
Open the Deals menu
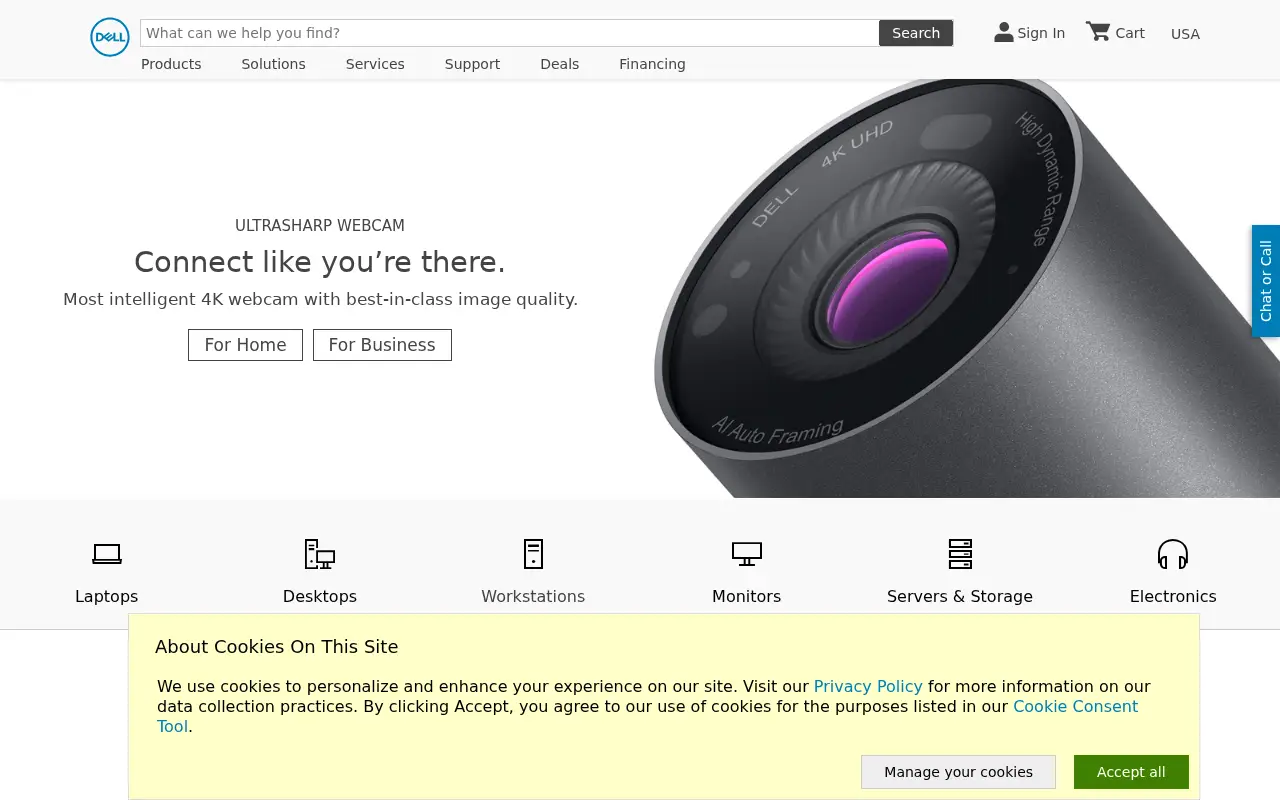(x=560, y=64)
